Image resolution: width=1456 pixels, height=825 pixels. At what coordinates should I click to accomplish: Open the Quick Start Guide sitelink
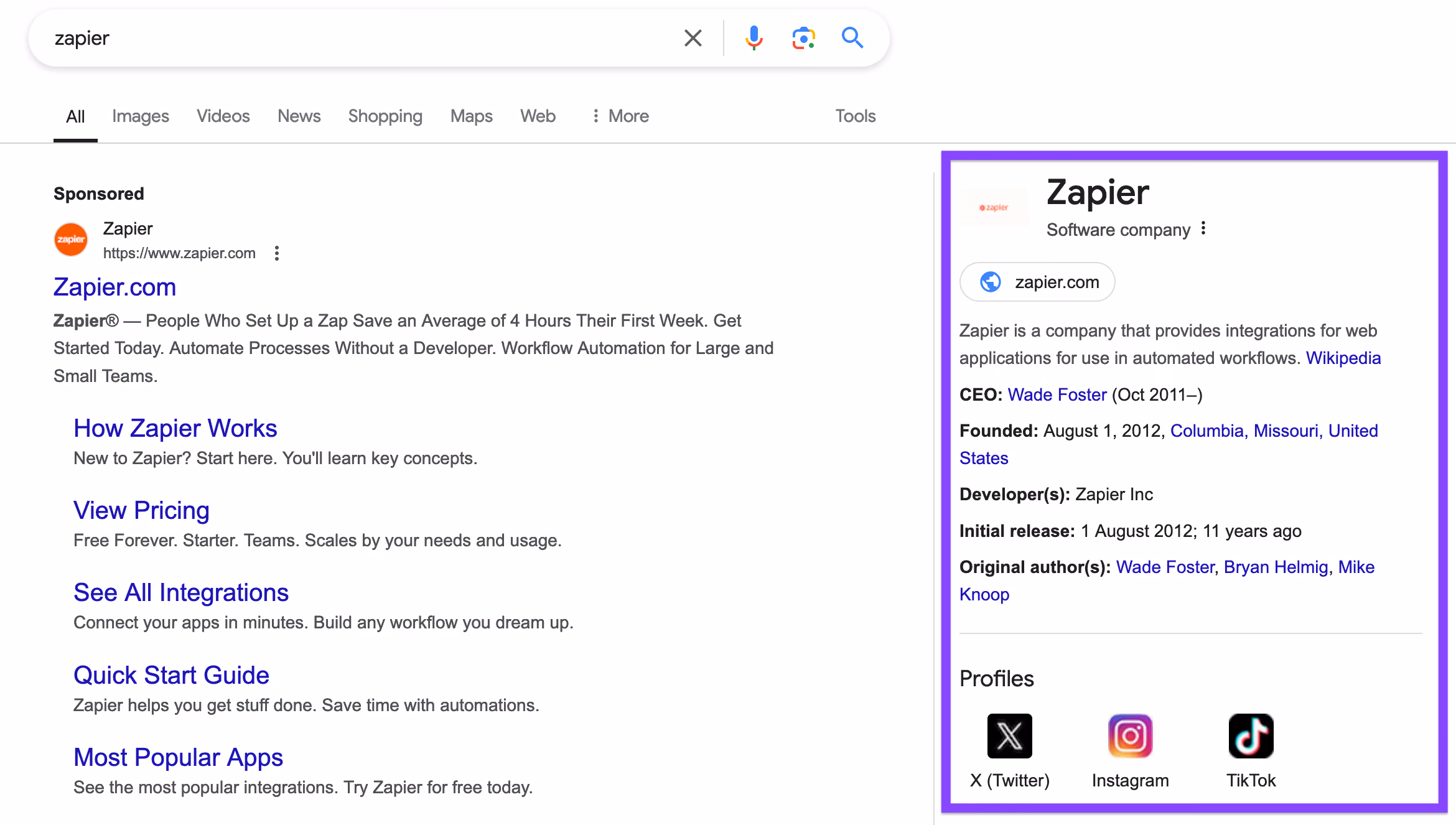click(x=171, y=676)
